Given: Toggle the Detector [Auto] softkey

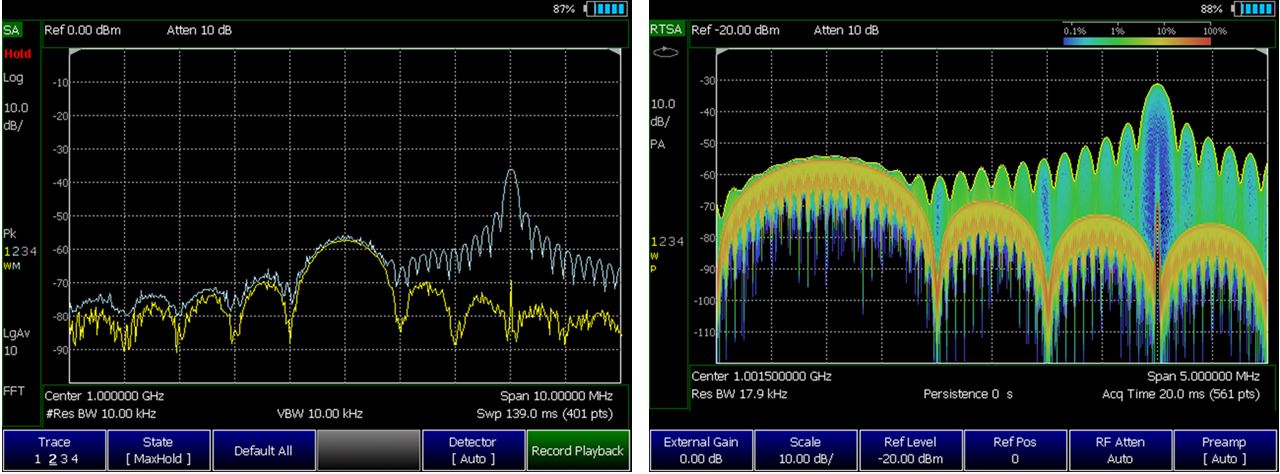Looking at the screenshot, I should point(472,450).
